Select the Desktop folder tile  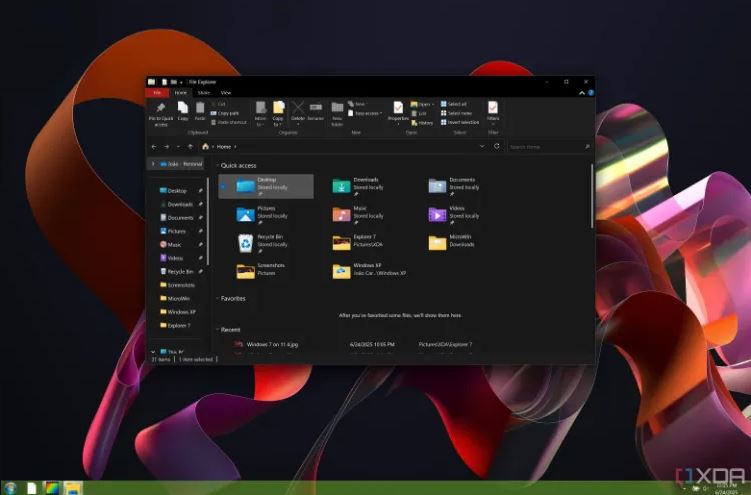(266, 186)
